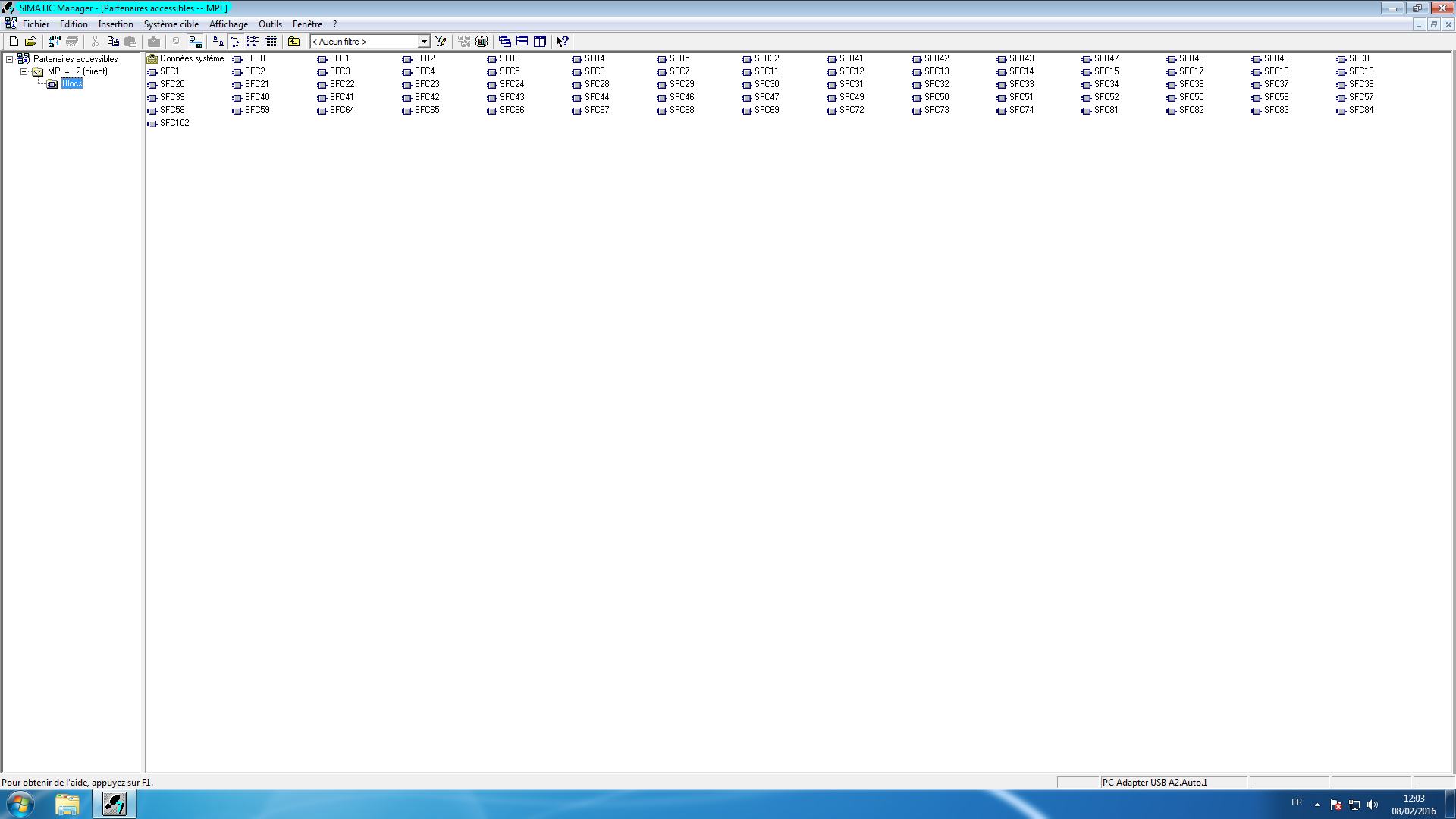
Task: Collapse the Partenaires accessibles tree node
Action: tap(9, 59)
